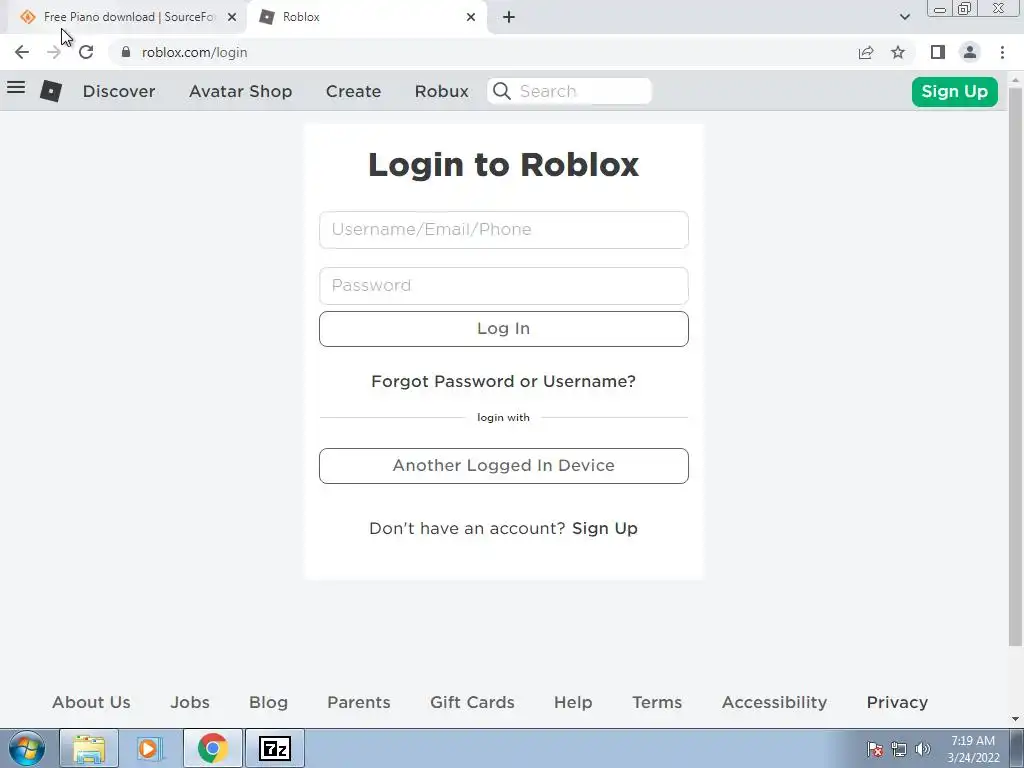
Task: Open the Robux menu item
Action: (441, 91)
